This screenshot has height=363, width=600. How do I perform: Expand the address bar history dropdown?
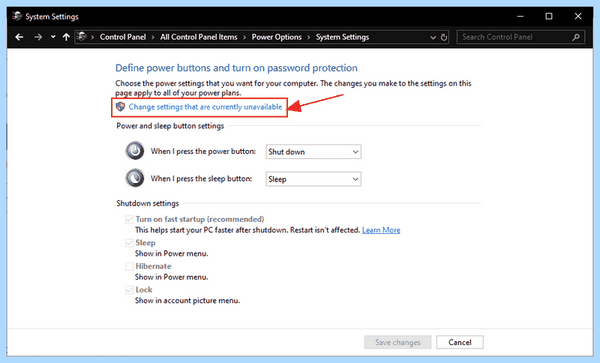(433, 37)
